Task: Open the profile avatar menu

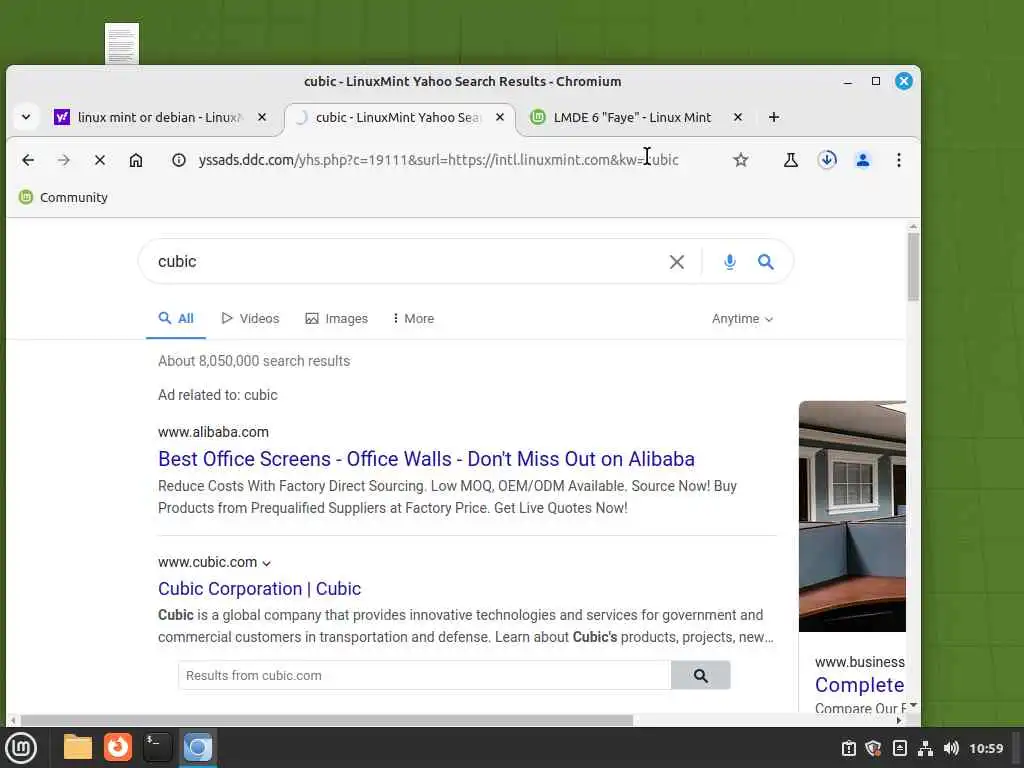Action: point(863,160)
